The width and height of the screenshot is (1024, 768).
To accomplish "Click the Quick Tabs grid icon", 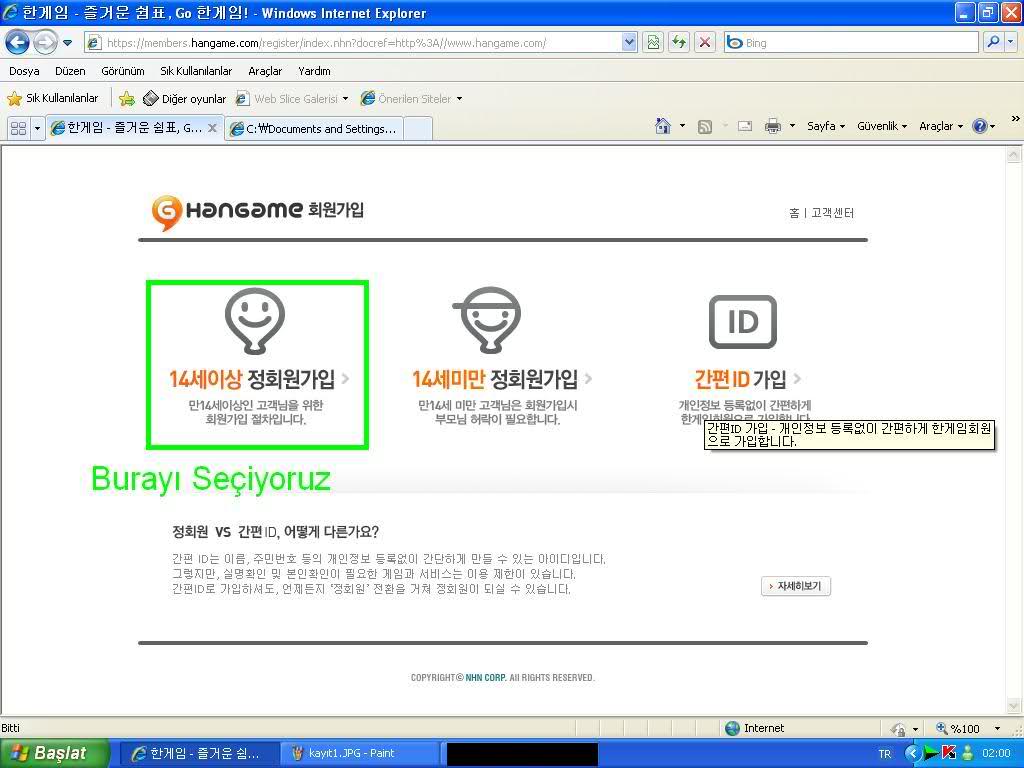I will point(18,128).
